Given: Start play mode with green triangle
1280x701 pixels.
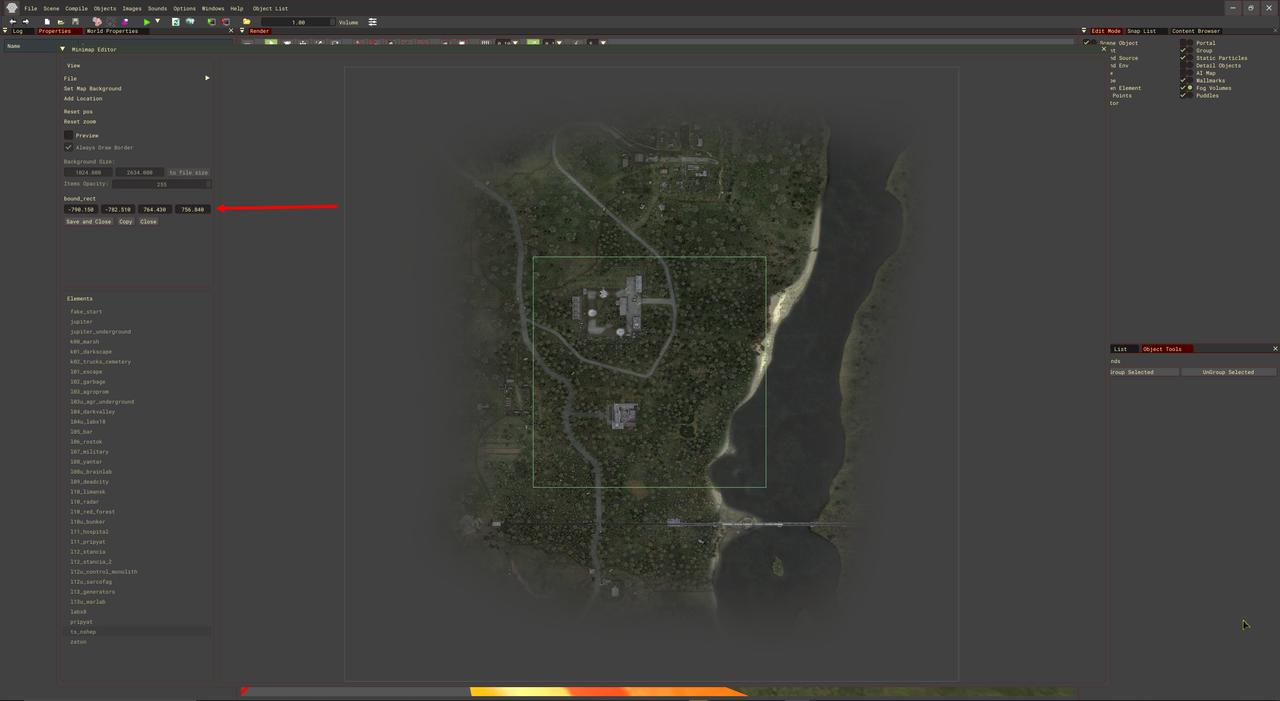Looking at the screenshot, I should pos(147,21).
